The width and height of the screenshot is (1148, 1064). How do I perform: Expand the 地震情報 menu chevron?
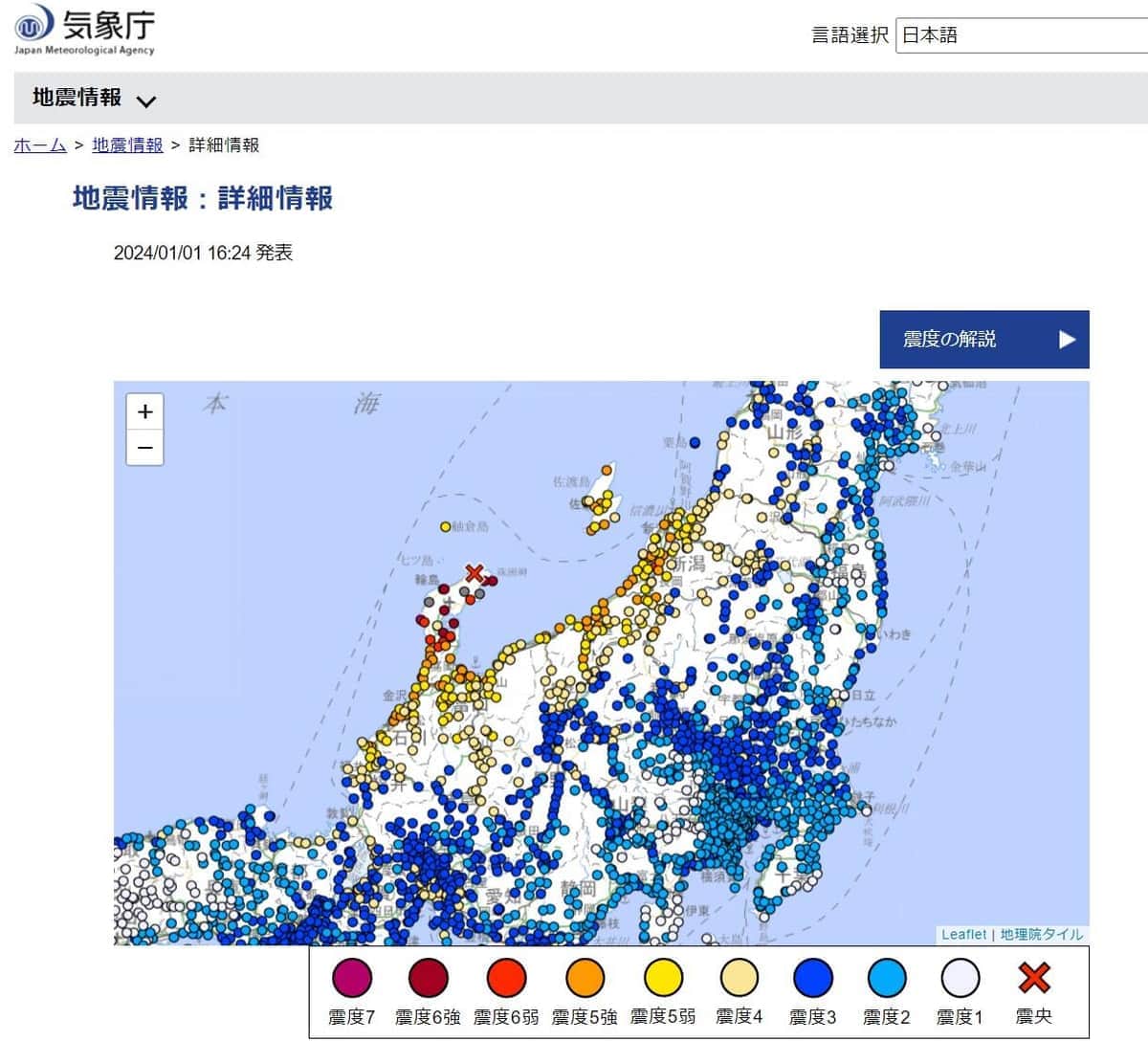146,100
